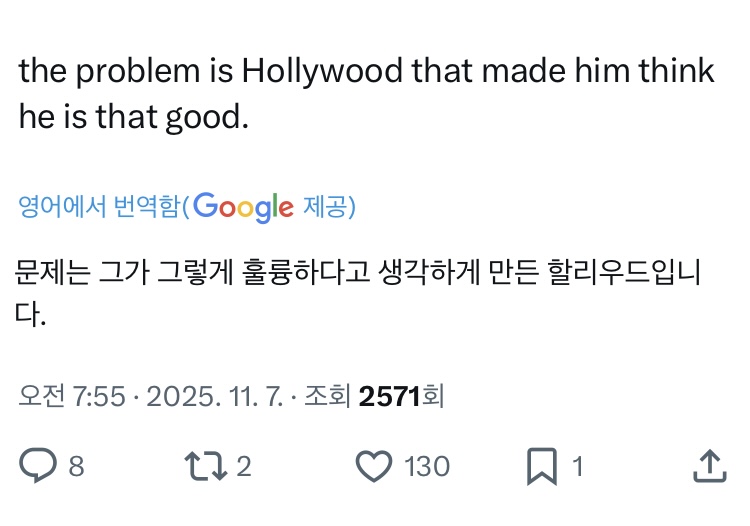The image size is (750, 526).
Task: Click the Google logo in the translation credit
Action: coord(243,206)
